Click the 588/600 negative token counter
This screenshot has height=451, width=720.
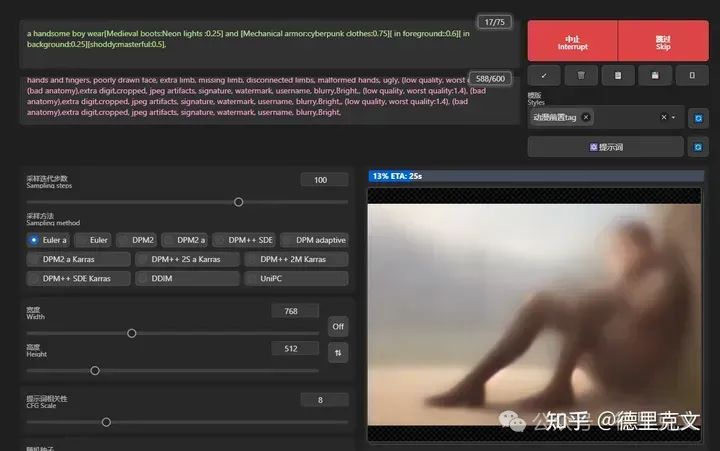pos(490,79)
